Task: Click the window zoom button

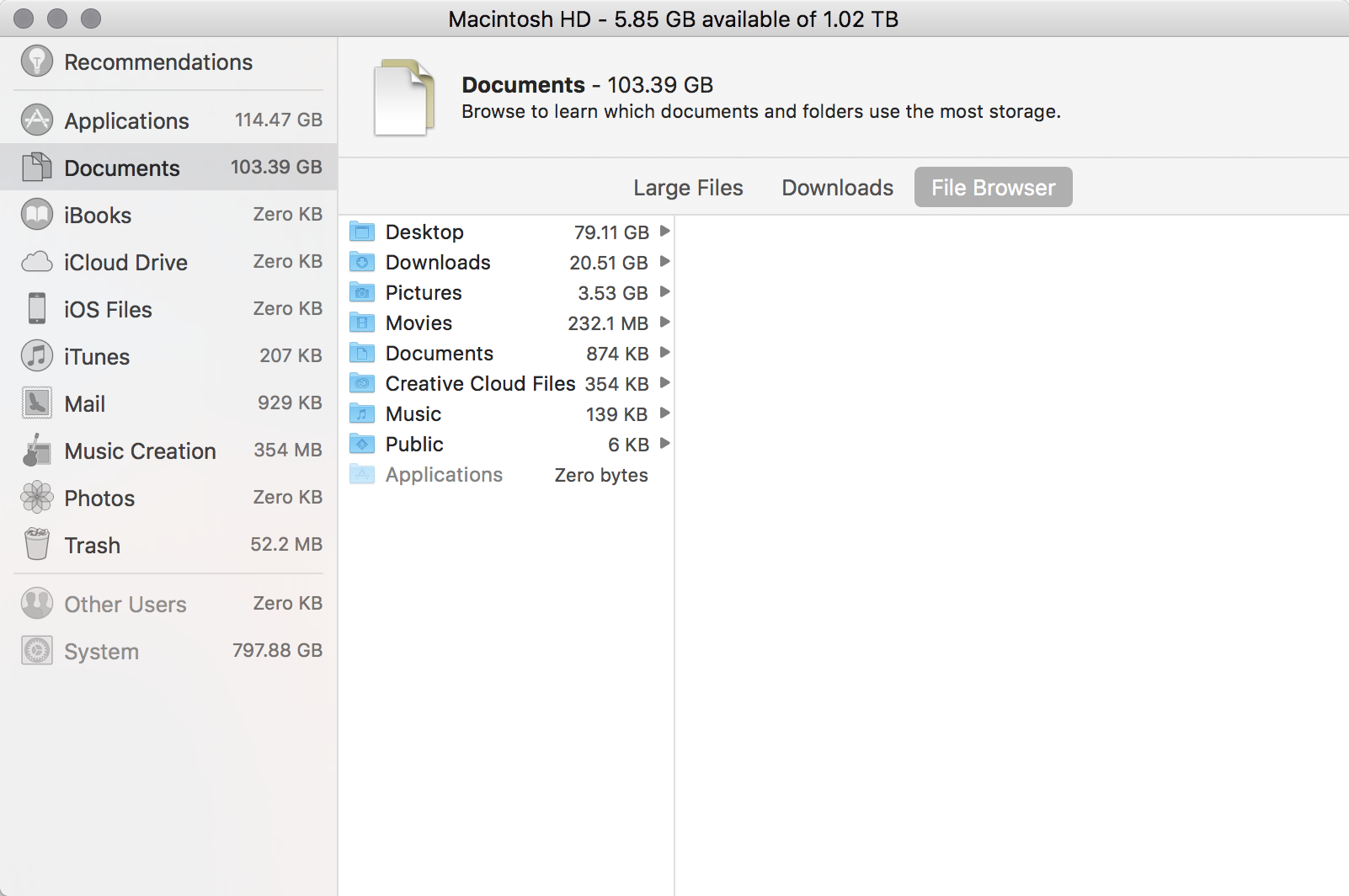Action: point(91,19)
